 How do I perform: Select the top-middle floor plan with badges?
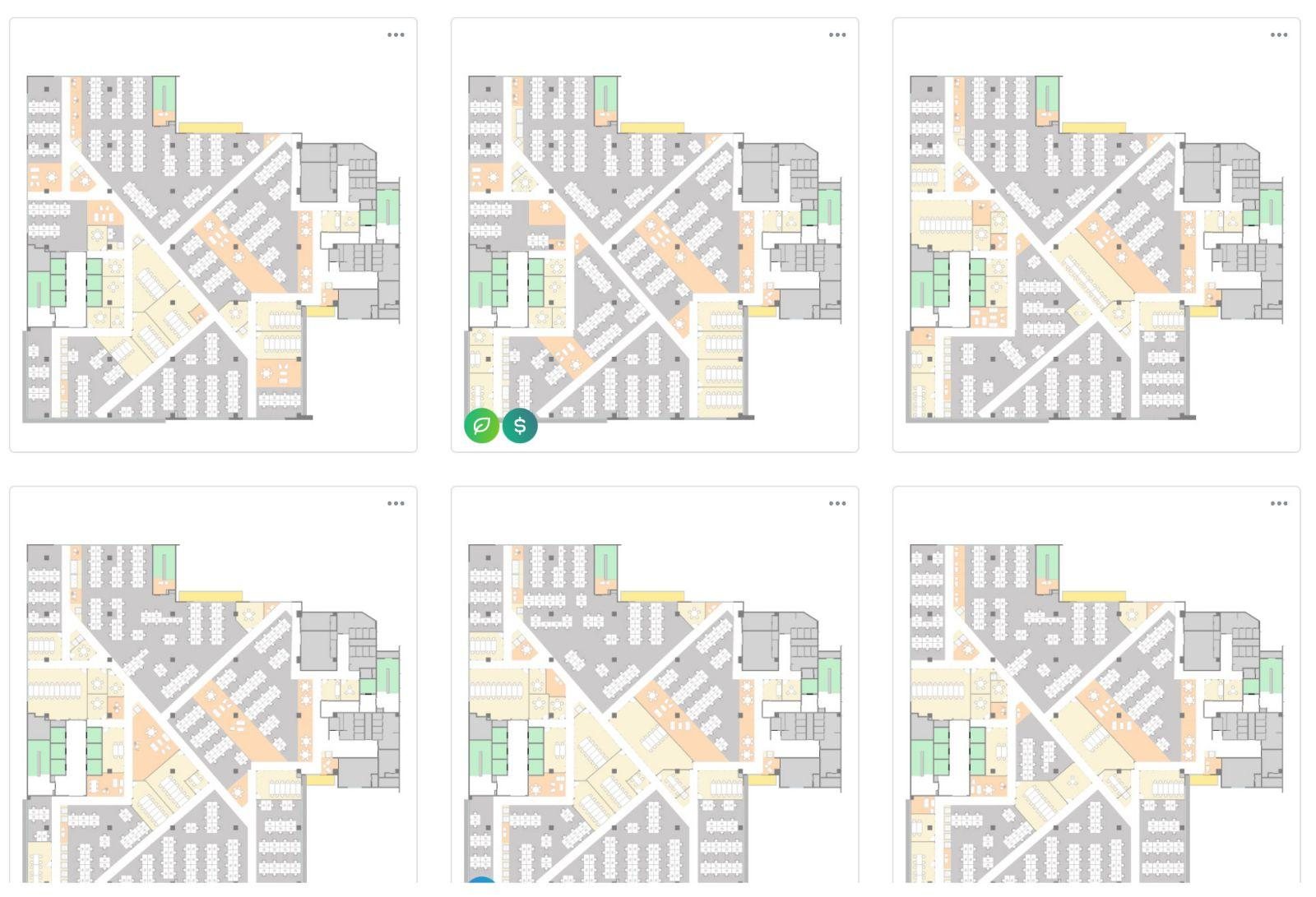[655, 248]
